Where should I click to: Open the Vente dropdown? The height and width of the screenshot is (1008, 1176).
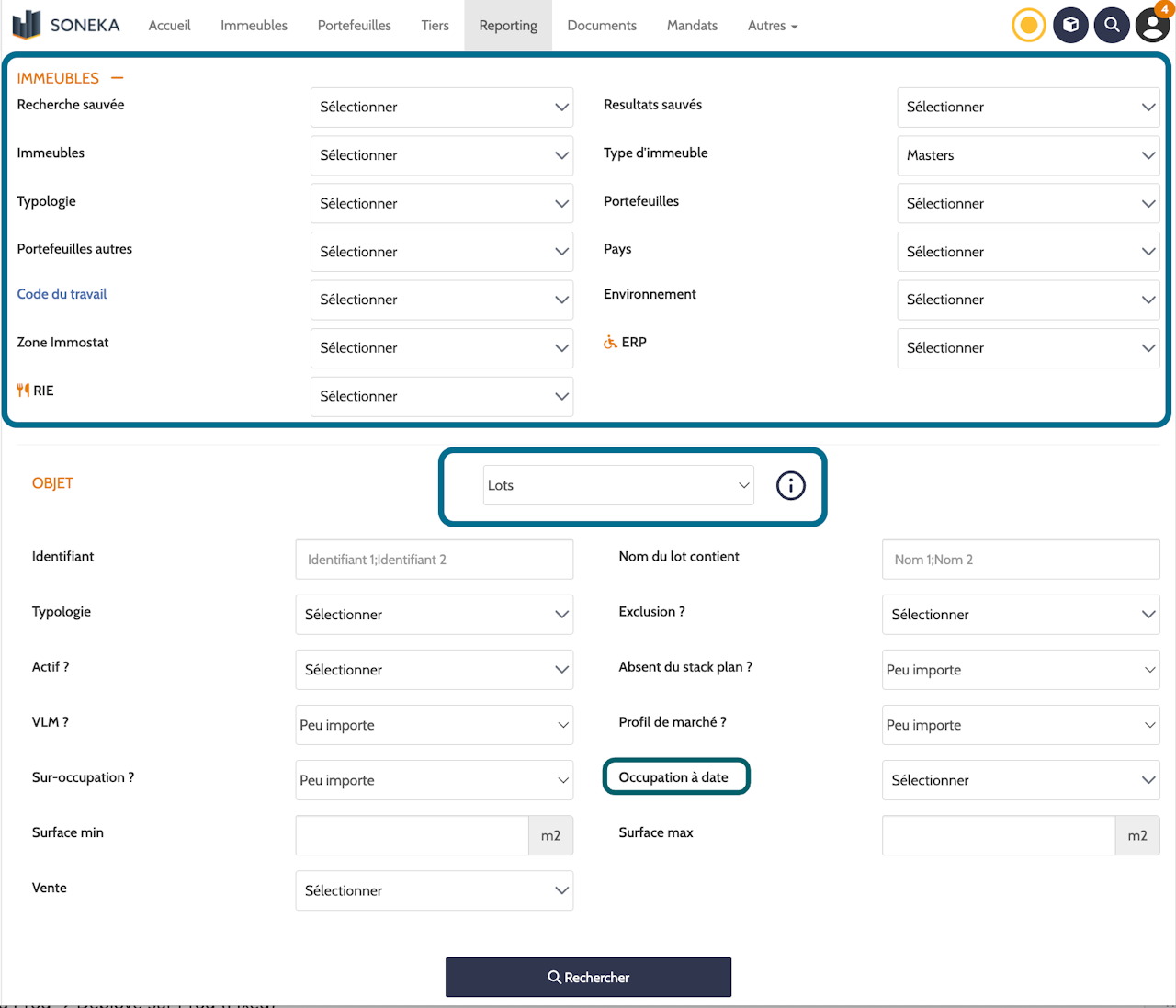(435, 890)
